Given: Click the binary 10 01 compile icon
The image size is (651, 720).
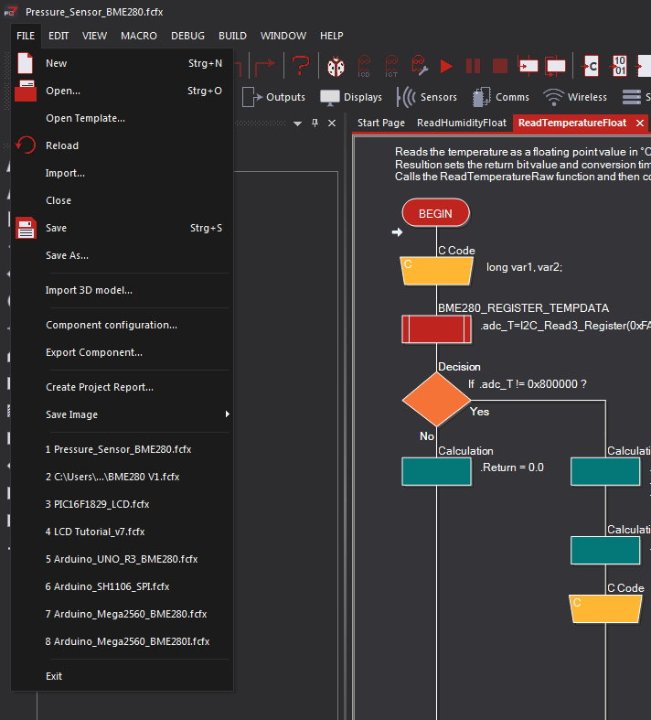Looking at the screenshot, I should point(618,66).
